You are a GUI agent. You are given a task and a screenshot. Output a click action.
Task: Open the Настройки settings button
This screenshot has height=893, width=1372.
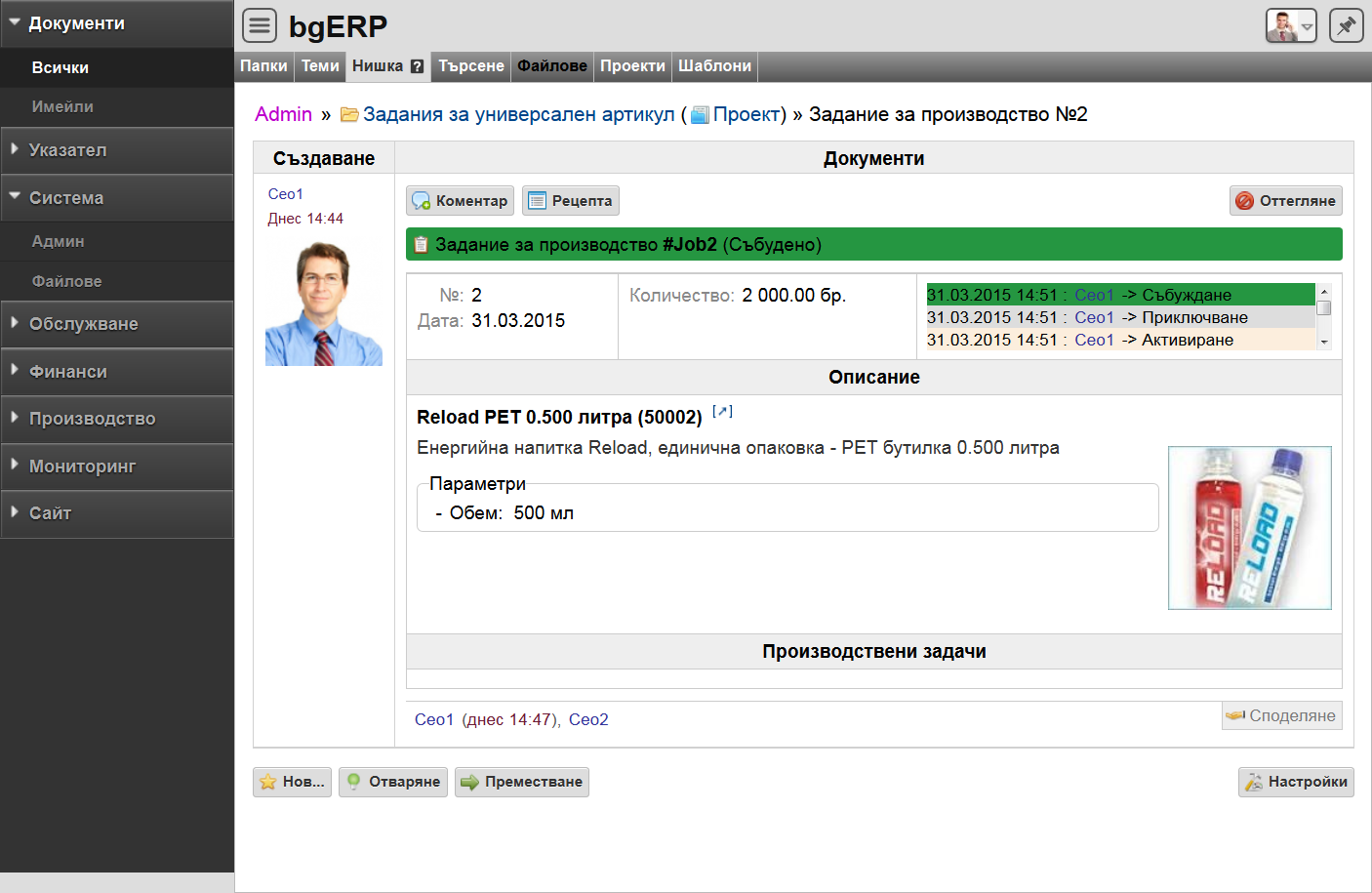1296,782
